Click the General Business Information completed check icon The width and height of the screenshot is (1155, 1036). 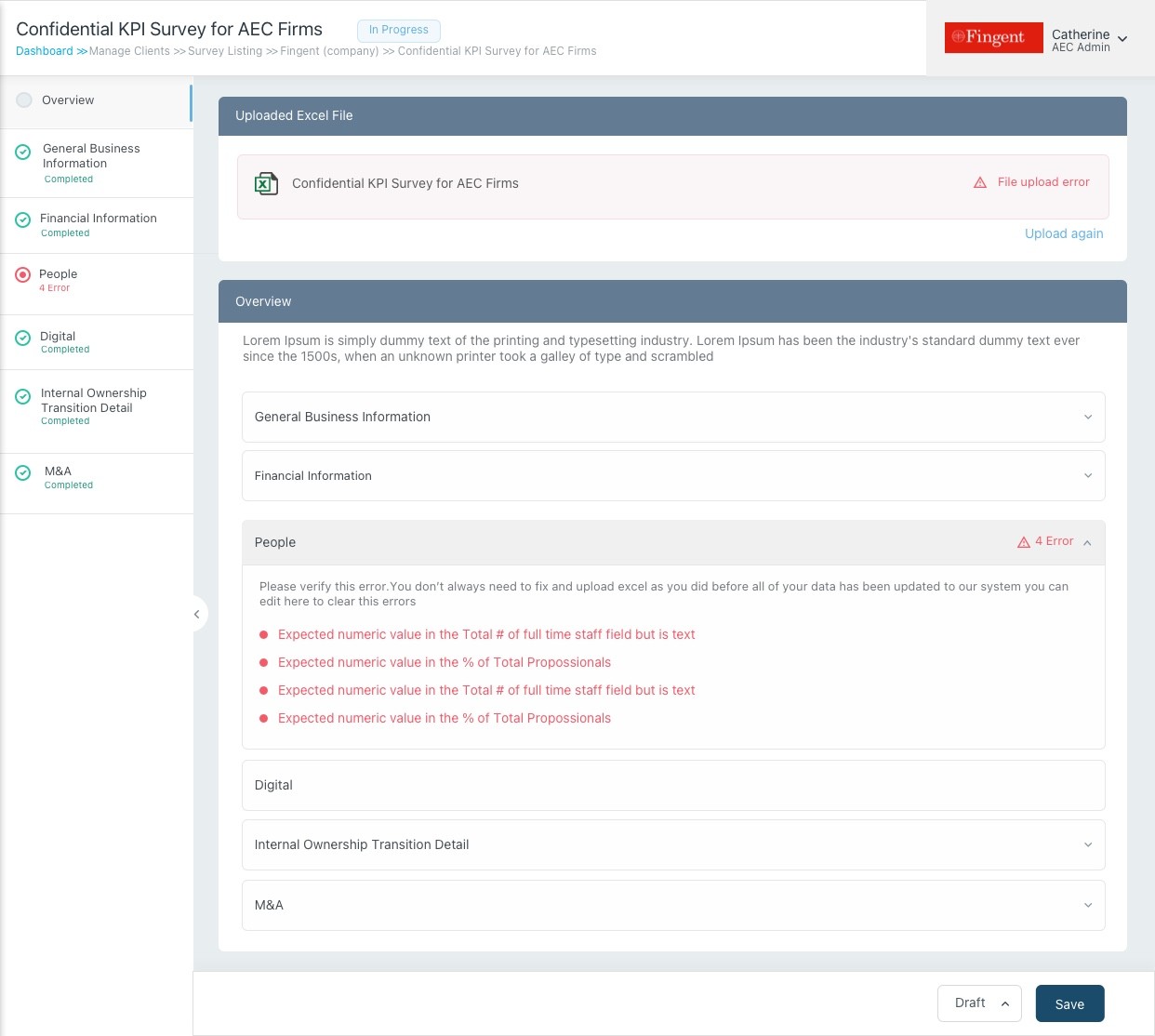(23, 152)
